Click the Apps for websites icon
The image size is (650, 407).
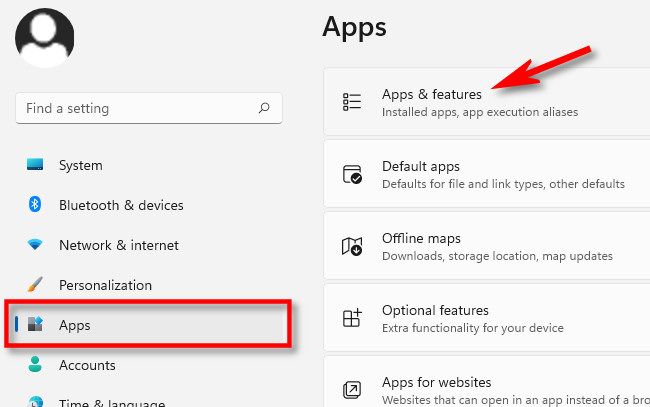coord(352,390)
